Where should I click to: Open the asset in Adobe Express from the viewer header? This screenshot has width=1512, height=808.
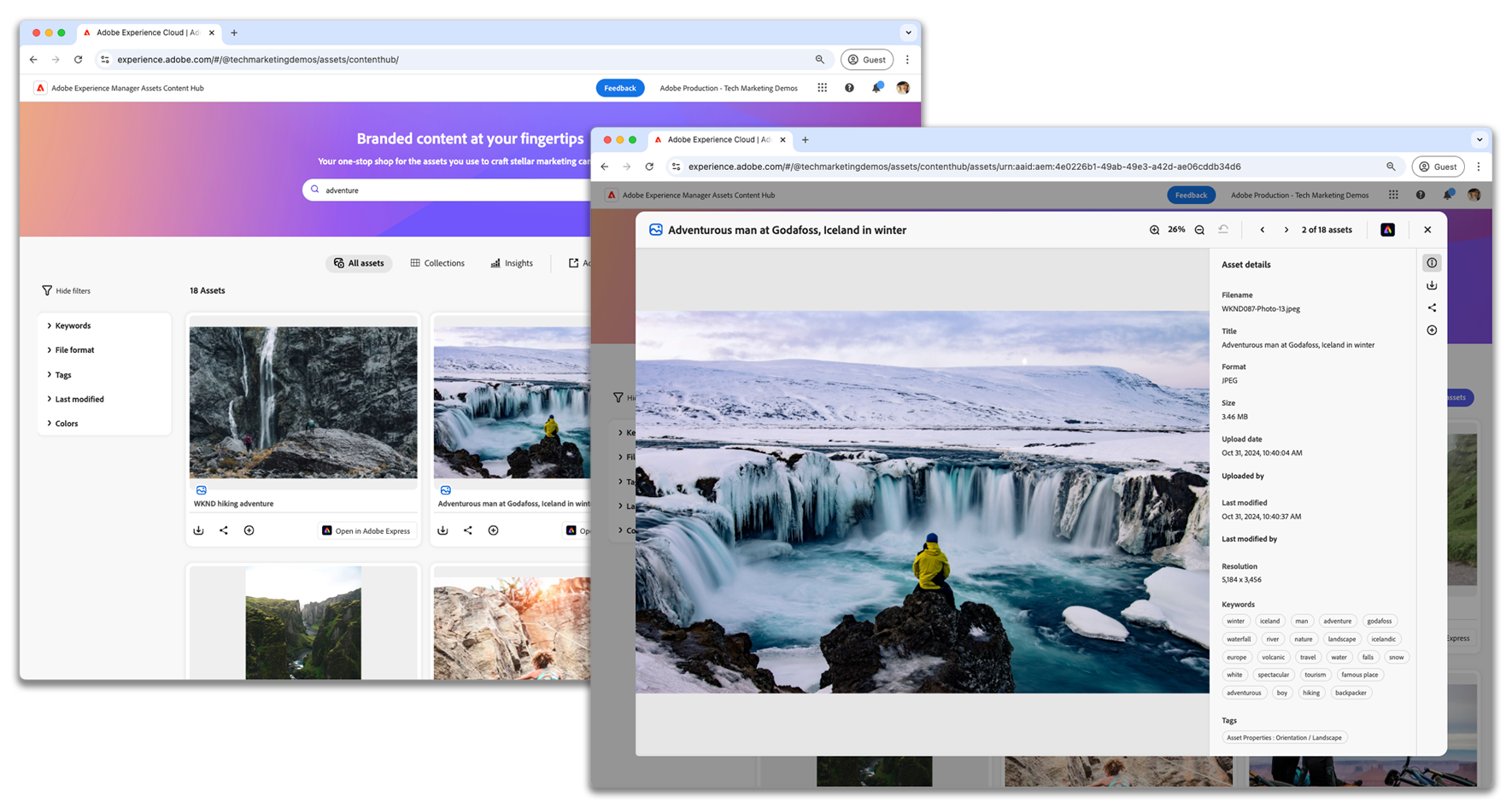pyautogui.click(x=1388, y=230)
